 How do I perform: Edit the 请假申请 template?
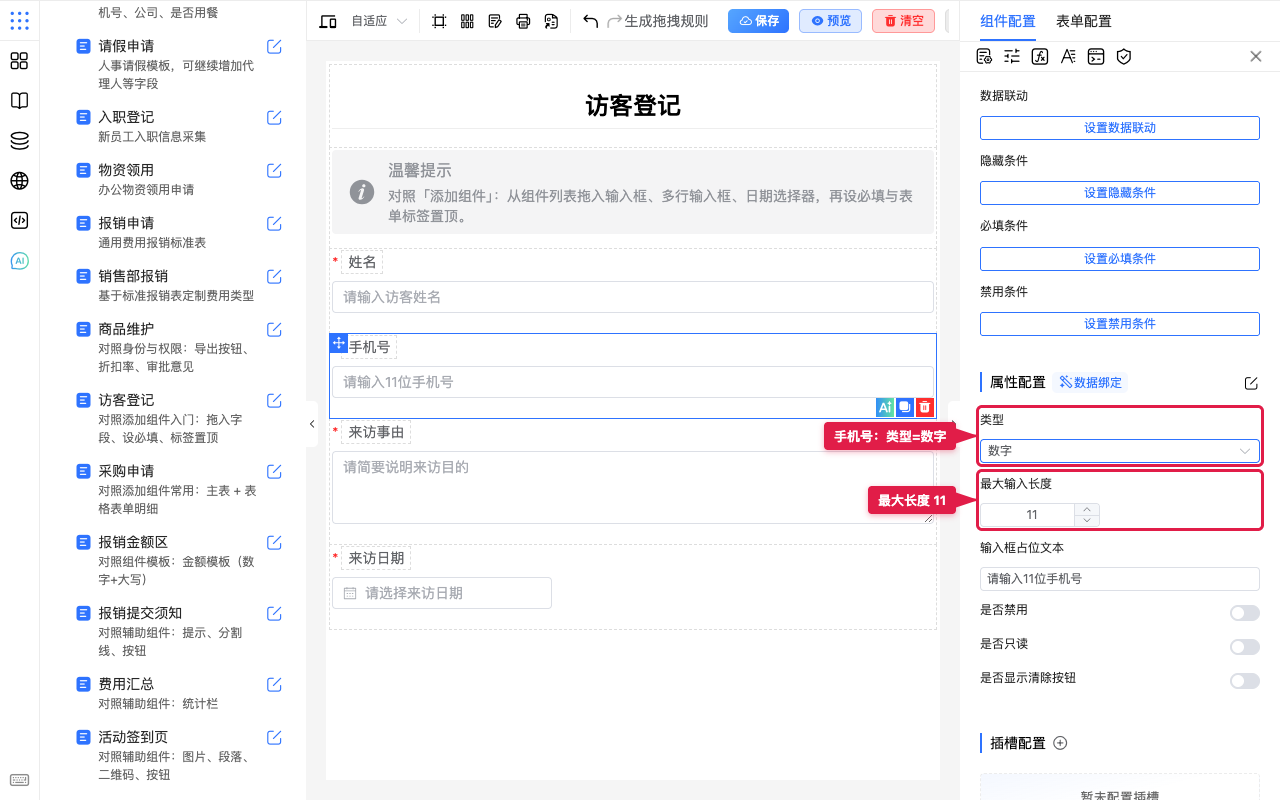tap(274, 46)
